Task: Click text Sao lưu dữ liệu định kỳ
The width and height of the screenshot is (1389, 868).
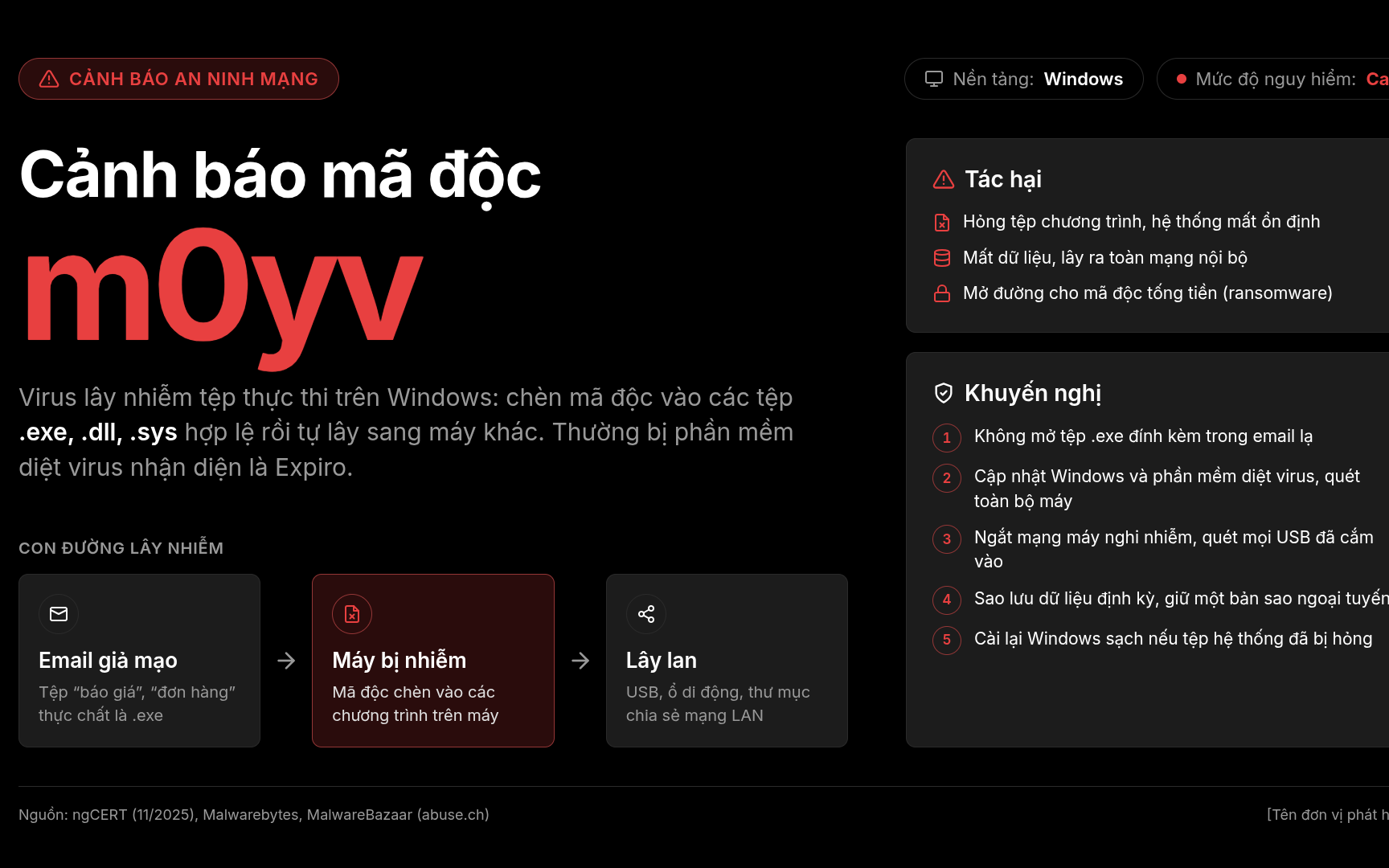Action: tap(1182, 599)
